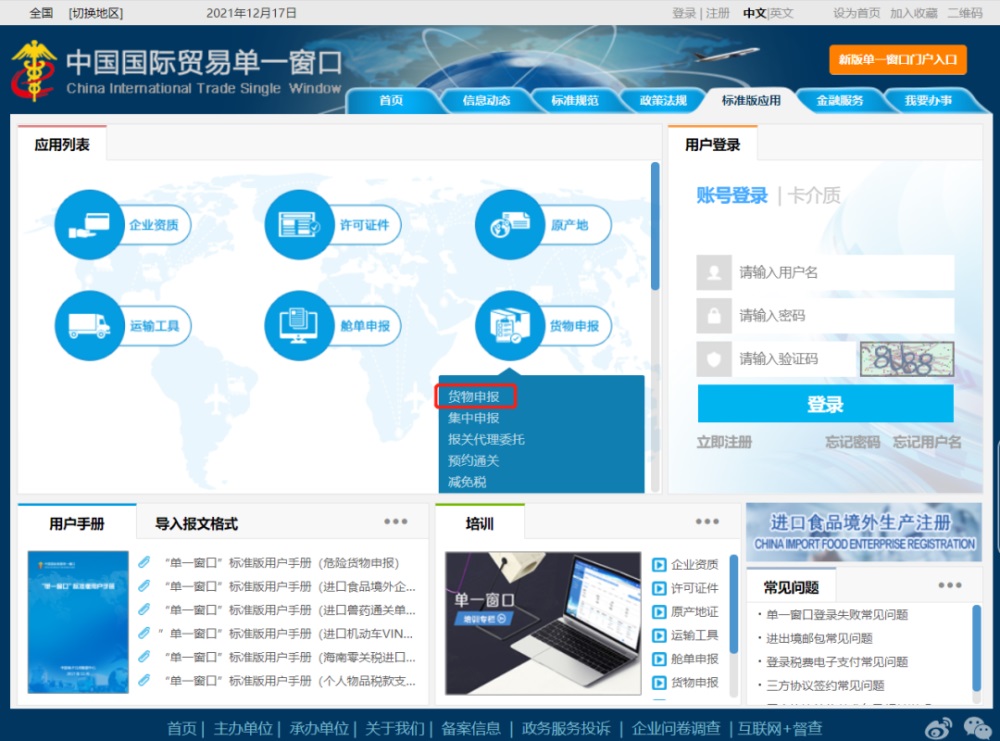Switch to 导入报文格式 tab
The image size is (1000, 741).
click(x=196, y=524)
